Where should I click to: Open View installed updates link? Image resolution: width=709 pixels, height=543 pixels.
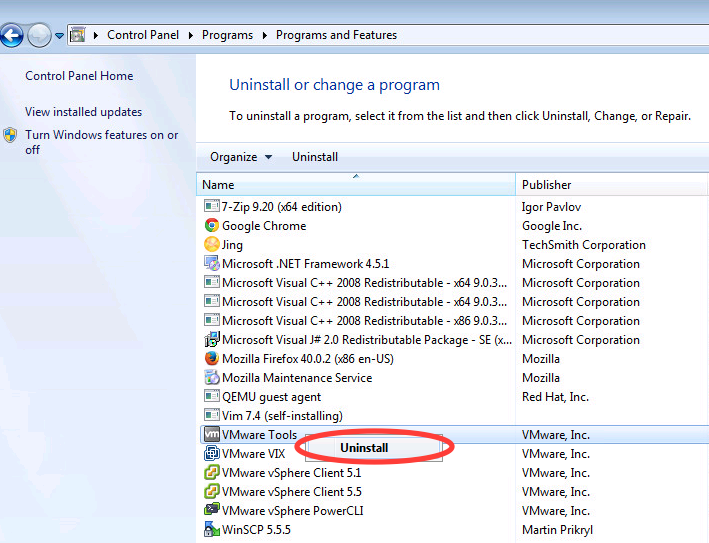coord(83,112)
